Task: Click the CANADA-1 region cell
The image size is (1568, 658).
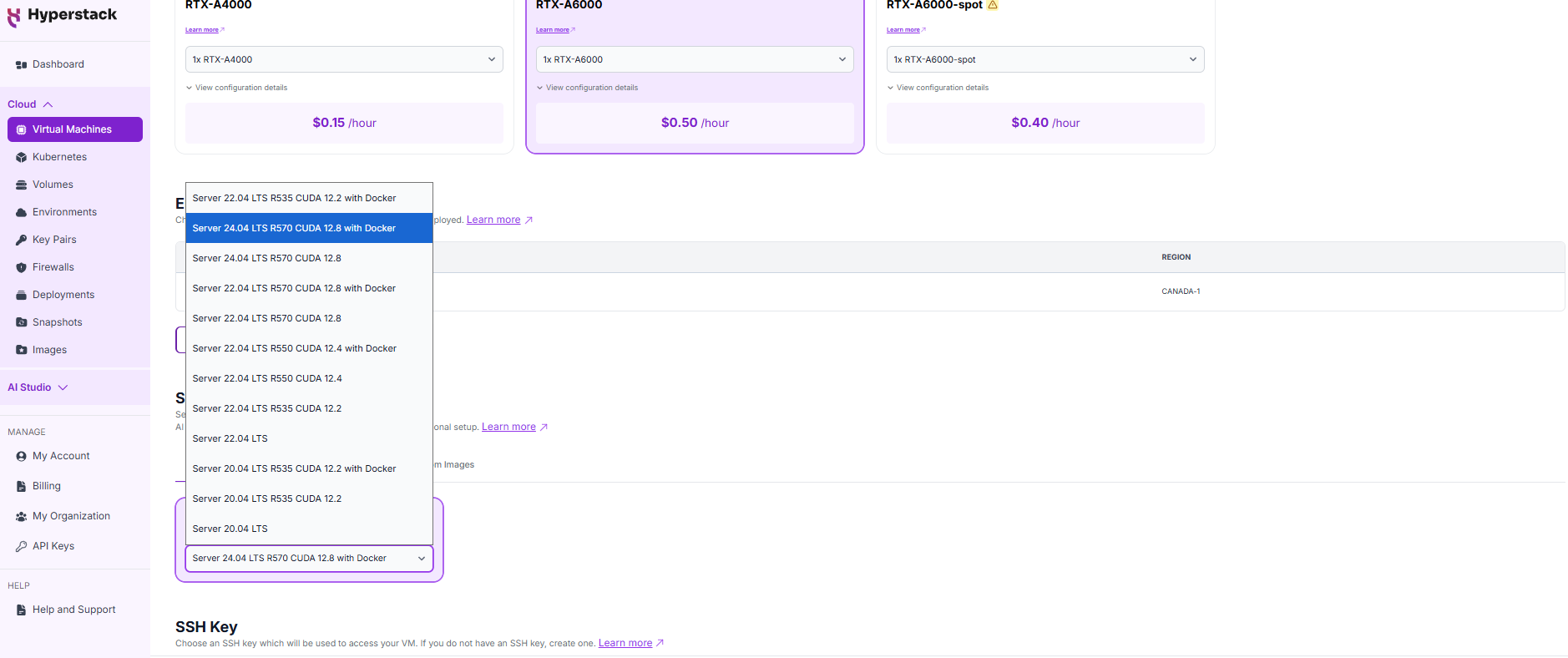Action: point(1181,291)
